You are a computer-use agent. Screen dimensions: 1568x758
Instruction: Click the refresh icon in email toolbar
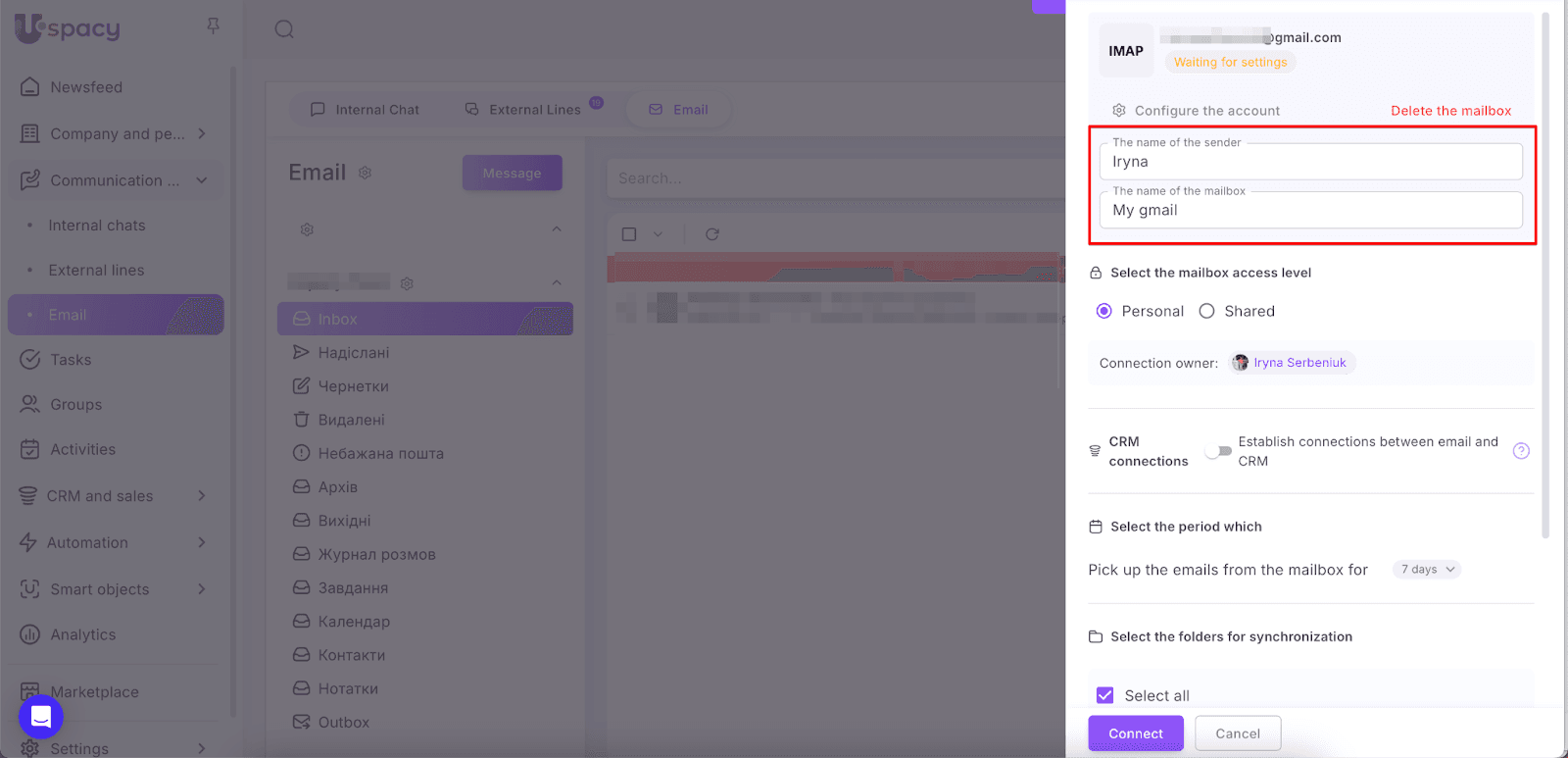pyautogui.click(x=712, y=234)
